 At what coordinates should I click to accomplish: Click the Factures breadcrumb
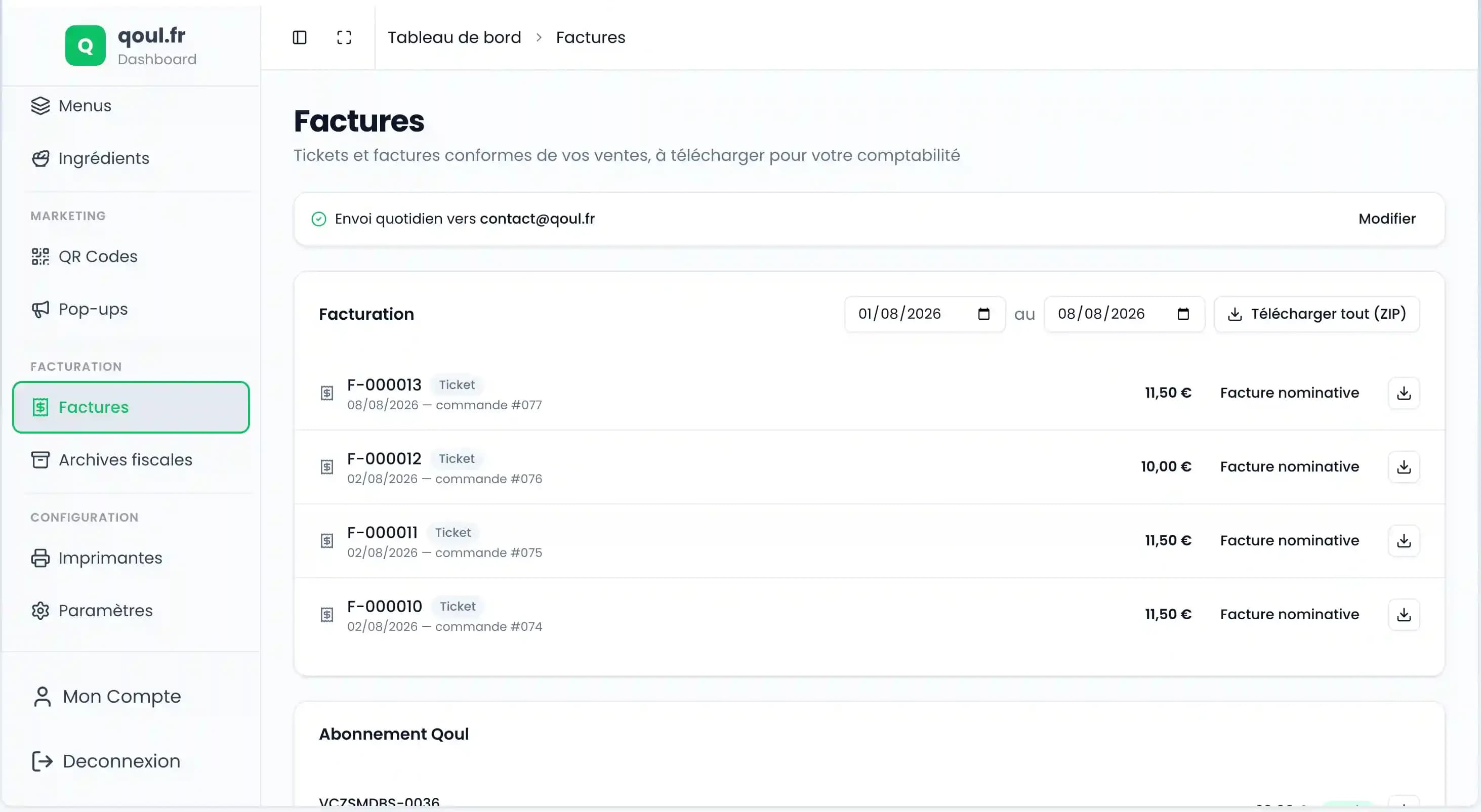591,37
